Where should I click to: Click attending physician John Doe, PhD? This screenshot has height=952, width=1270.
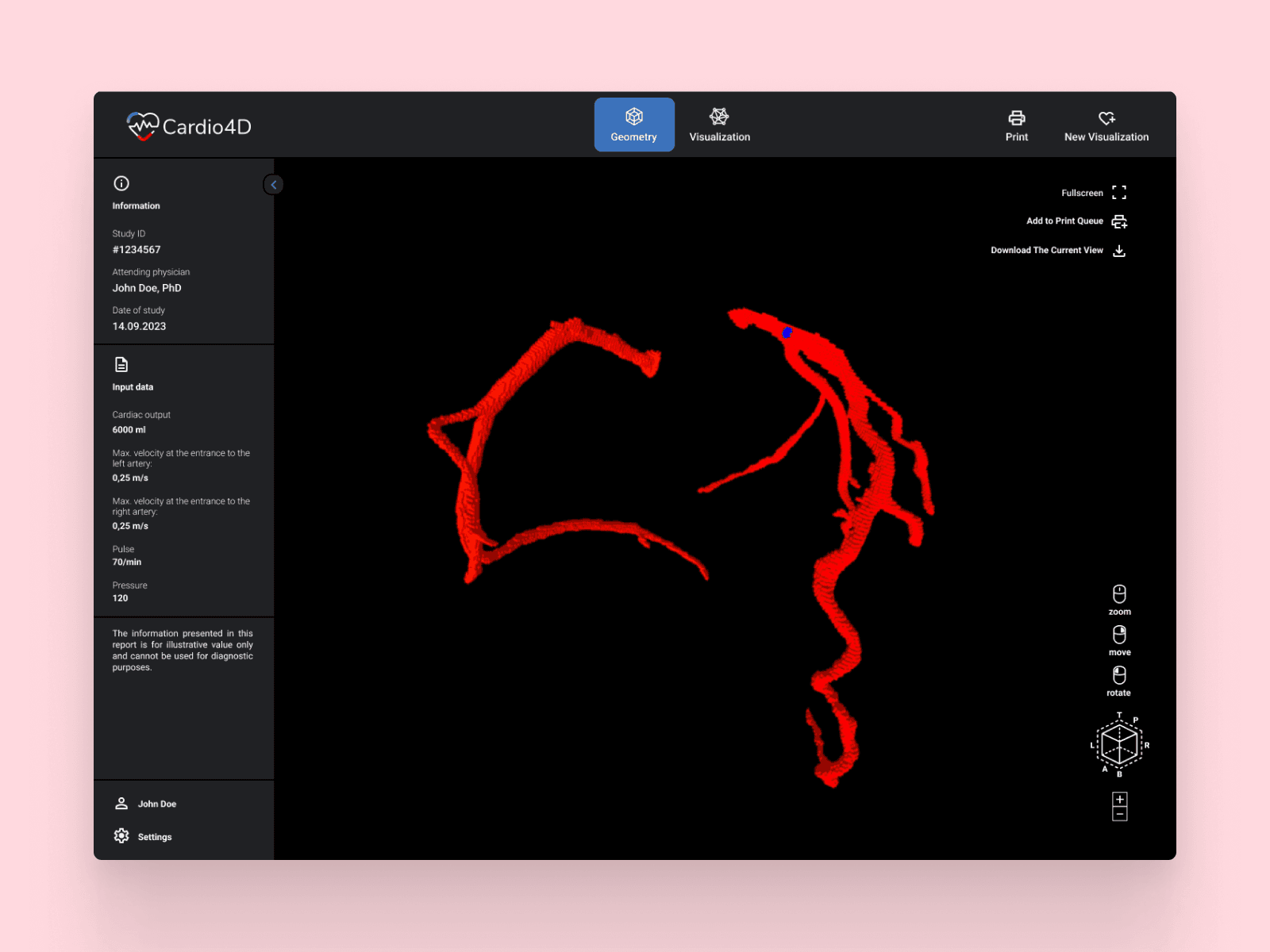[147, 288]
